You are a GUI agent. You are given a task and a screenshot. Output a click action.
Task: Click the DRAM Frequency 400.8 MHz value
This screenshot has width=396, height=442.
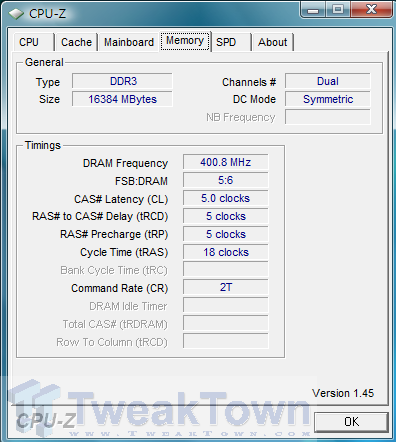pyautogui.click(x=226, y=162)
